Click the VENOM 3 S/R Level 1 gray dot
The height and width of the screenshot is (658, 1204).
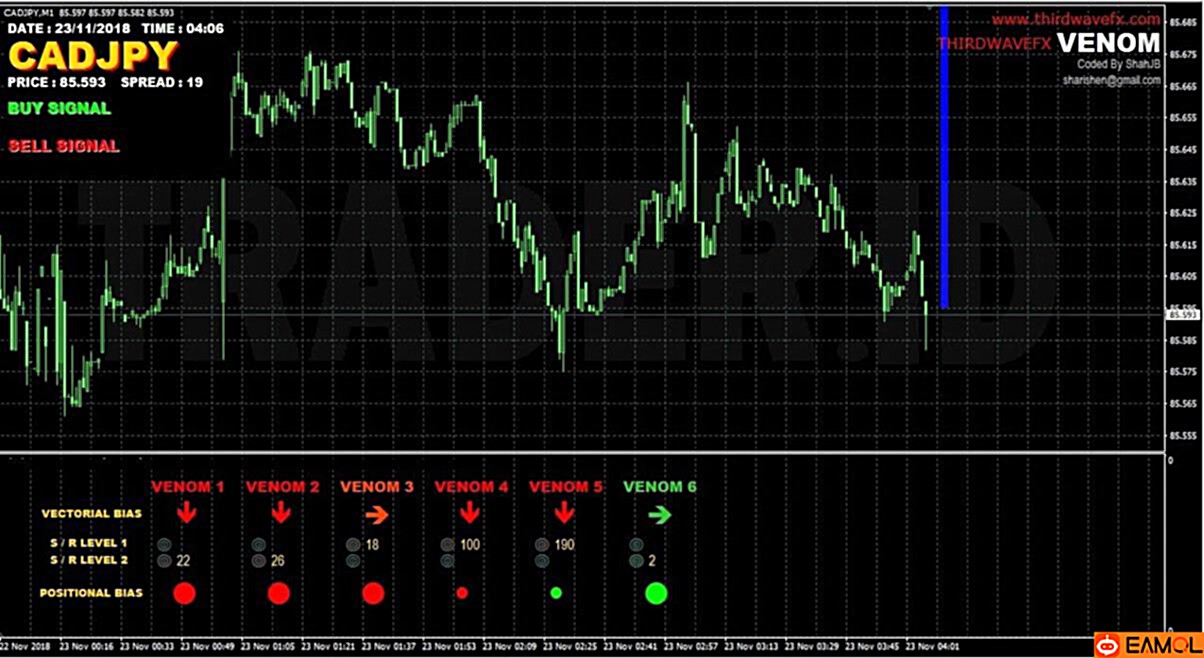353,545
